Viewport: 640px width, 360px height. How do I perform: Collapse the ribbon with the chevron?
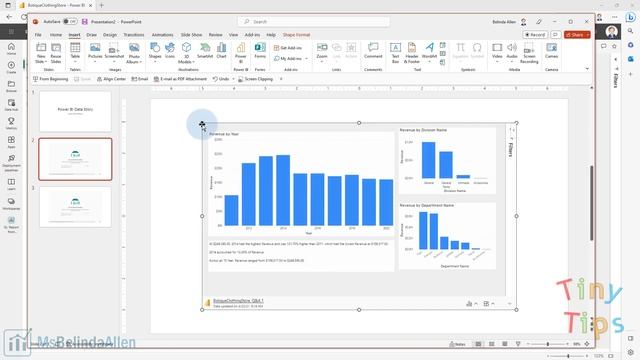587,69
